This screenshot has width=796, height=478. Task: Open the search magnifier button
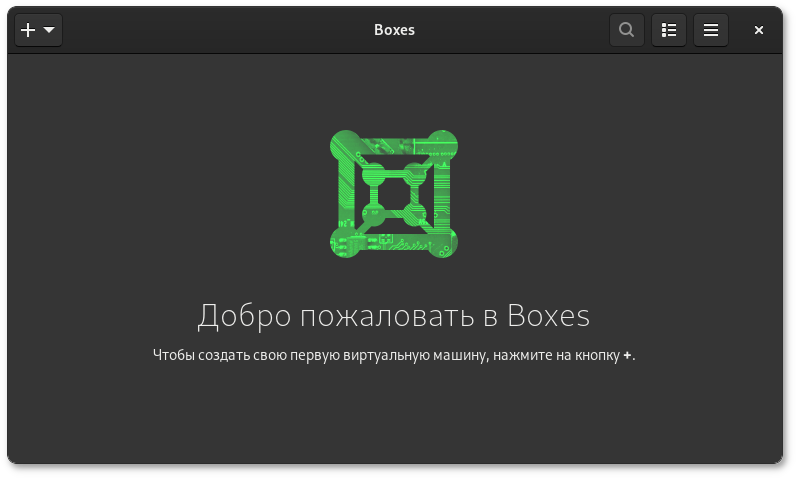click(x=626, y=30)
